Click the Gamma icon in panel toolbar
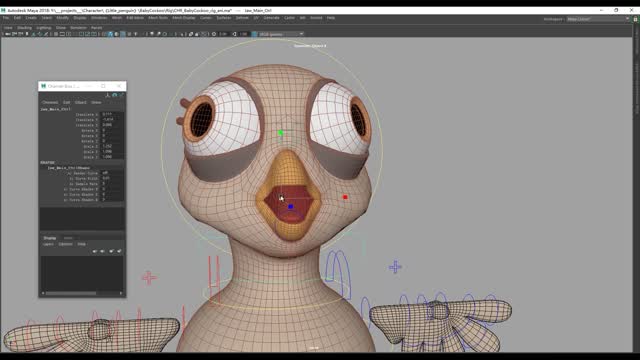 point(235,34)
